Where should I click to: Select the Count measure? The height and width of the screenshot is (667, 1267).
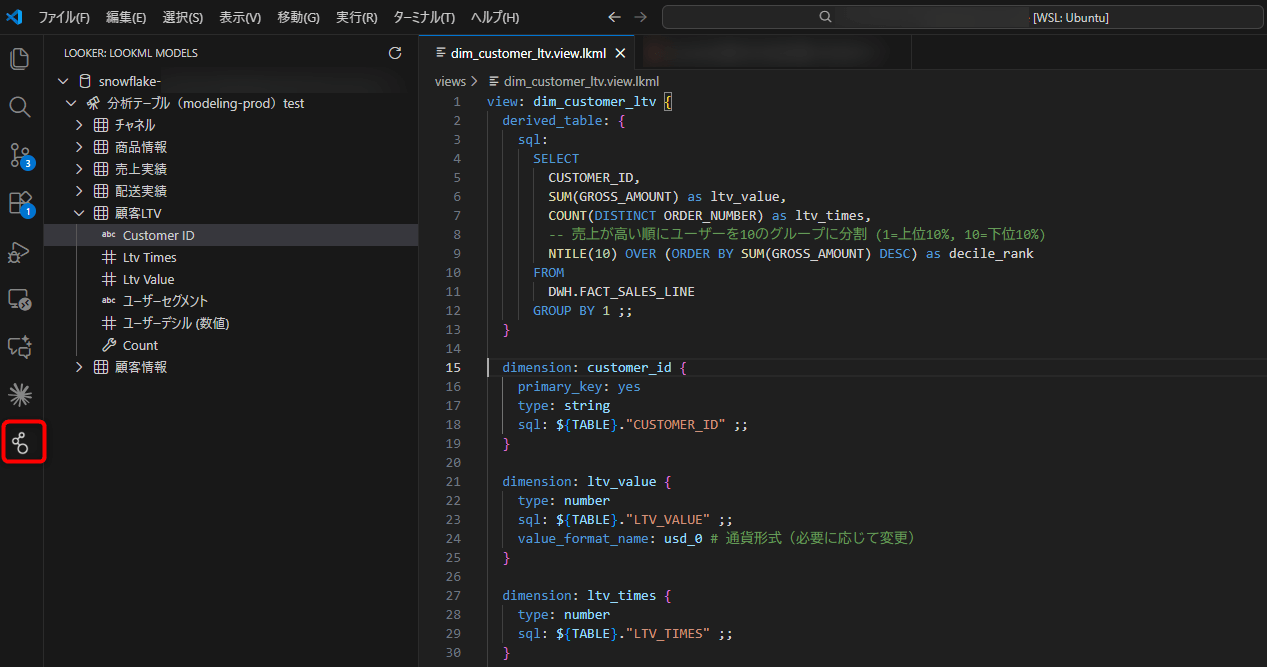(x=231, y=345)
